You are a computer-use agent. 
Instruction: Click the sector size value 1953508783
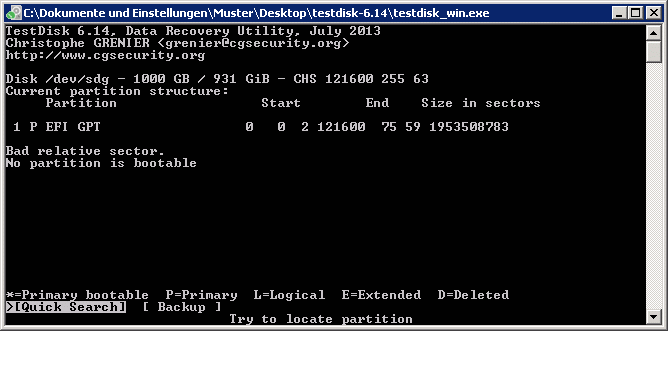click(x=469, y=127)
